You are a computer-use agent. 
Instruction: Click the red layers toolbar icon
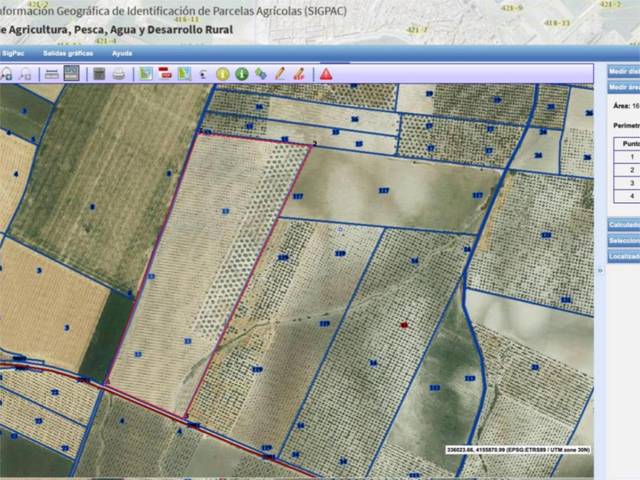[165, 73]
